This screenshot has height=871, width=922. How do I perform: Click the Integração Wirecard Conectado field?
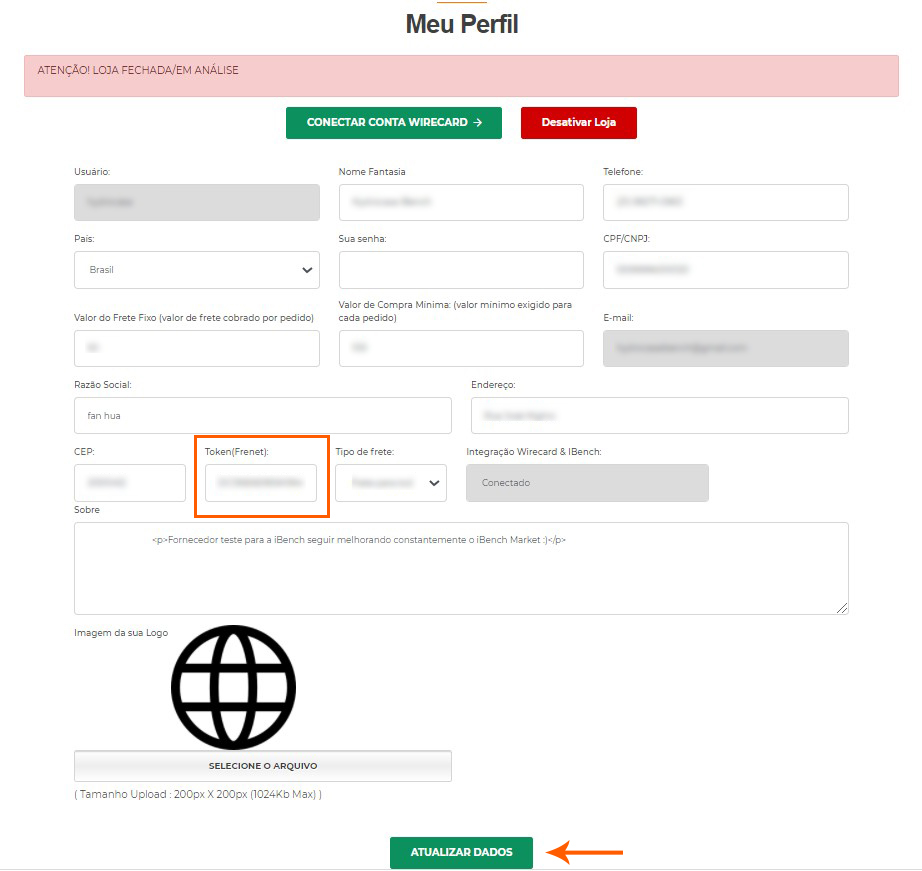coord(587,483)
